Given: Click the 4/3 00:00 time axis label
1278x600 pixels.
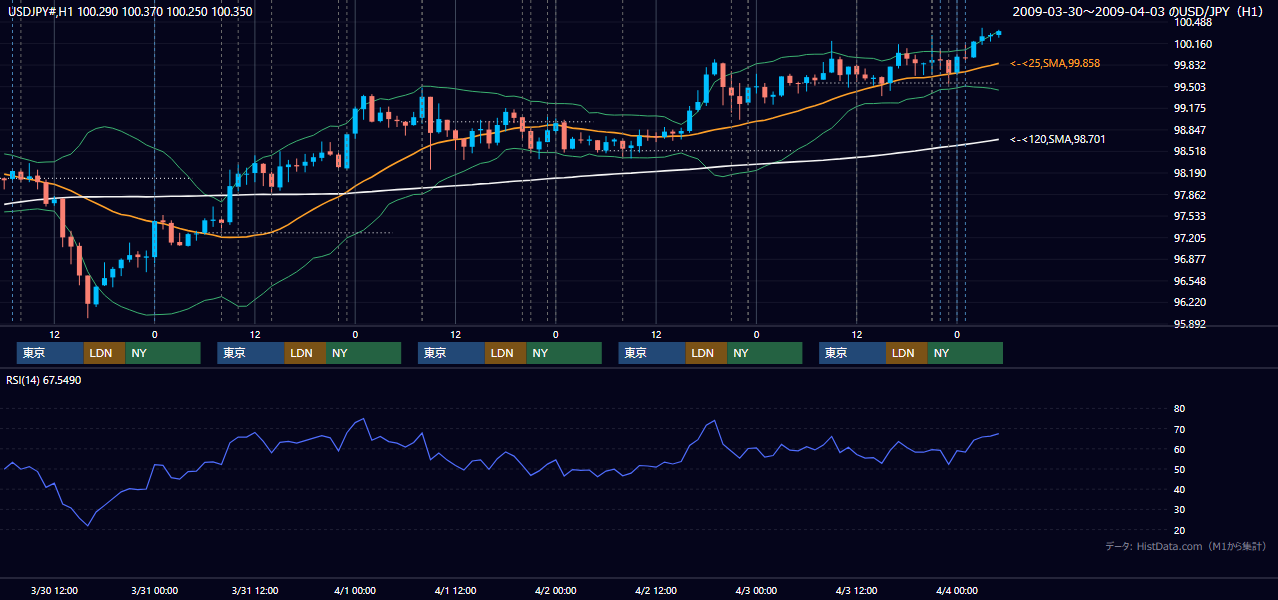Looking at the screenshot, I should [x=756, y=590].
